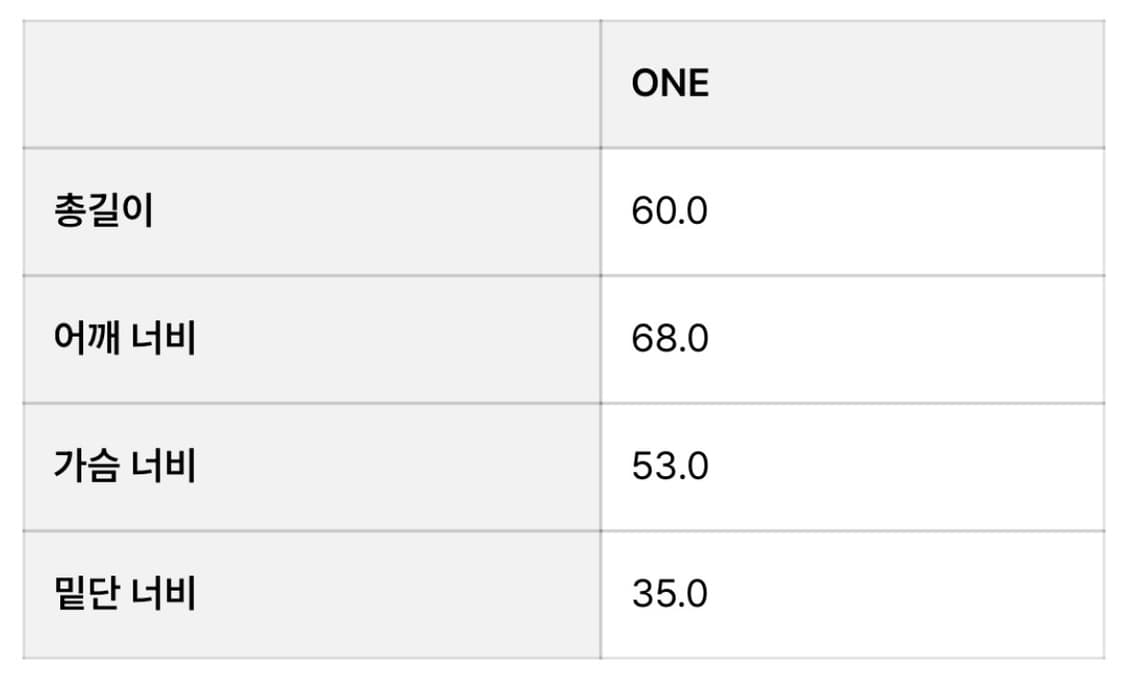
Task: Click the 35.0 hem width value
Action: [669, 595]
